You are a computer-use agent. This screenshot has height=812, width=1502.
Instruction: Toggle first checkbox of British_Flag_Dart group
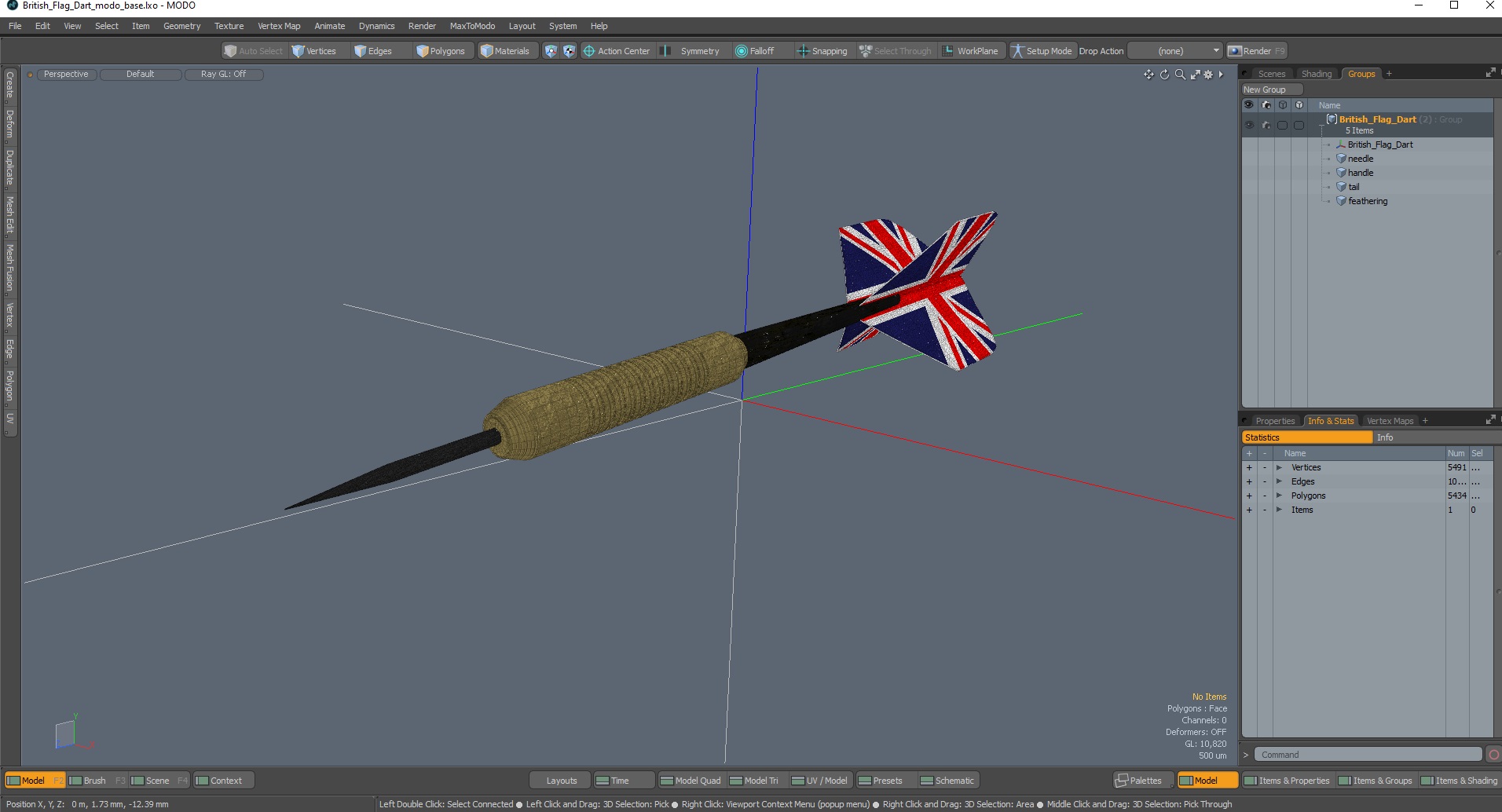pyautogui.click(x=1282, y=125)
